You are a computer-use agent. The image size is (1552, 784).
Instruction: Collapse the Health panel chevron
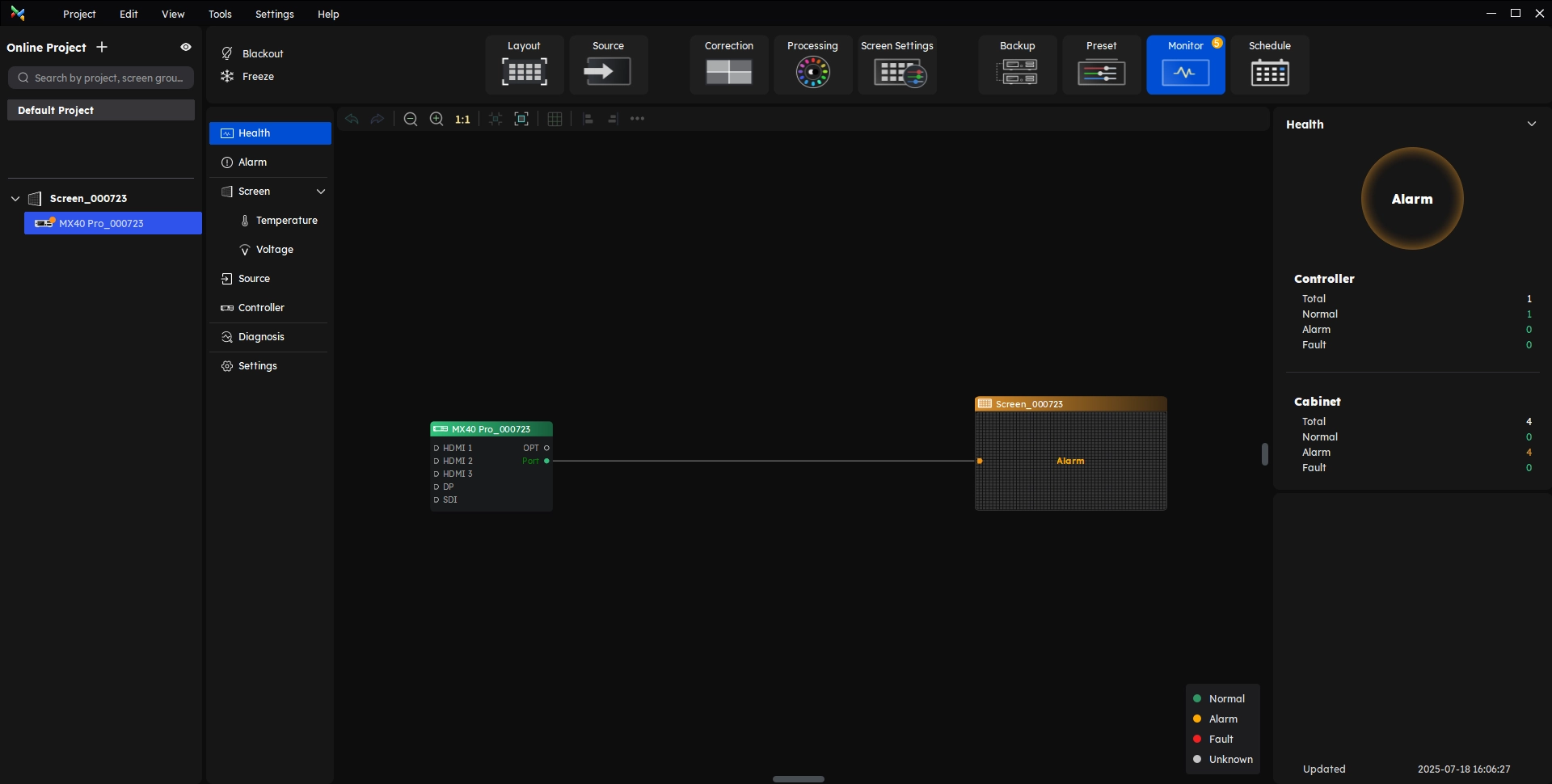[x=1531, y=124]
